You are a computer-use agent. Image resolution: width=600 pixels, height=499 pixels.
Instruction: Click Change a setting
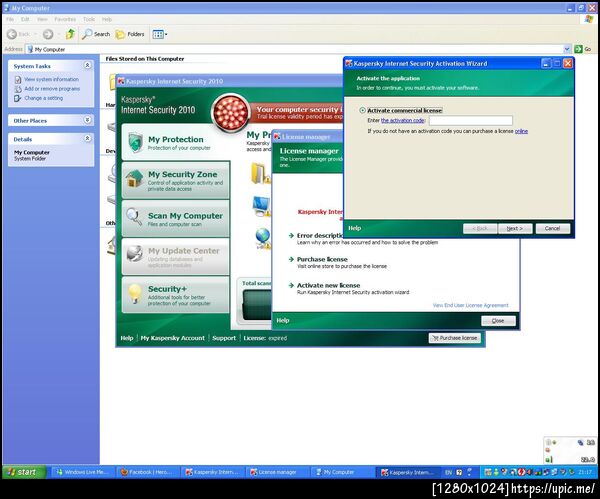coord(43,98)
